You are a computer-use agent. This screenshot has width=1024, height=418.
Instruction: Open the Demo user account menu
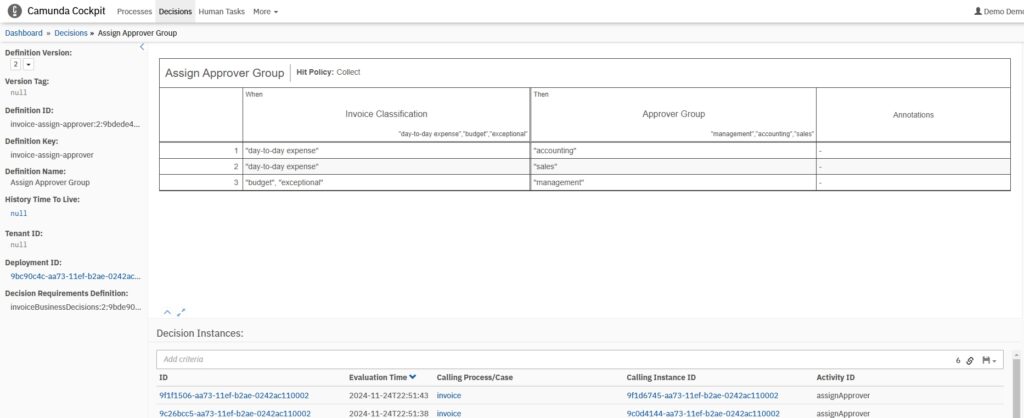tap(999, 11)
